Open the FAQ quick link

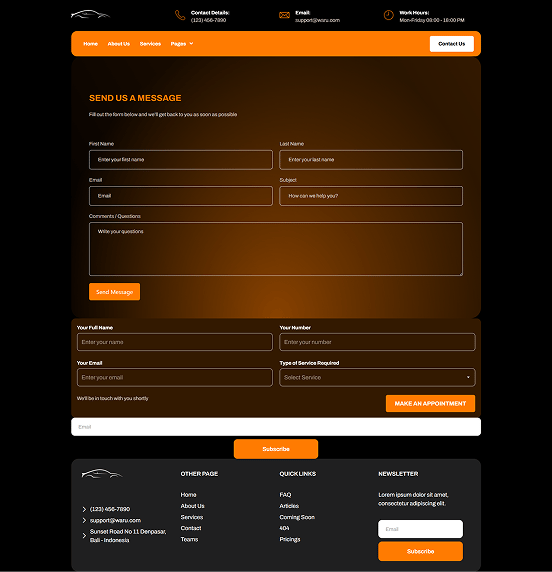(x=285, y=495)
